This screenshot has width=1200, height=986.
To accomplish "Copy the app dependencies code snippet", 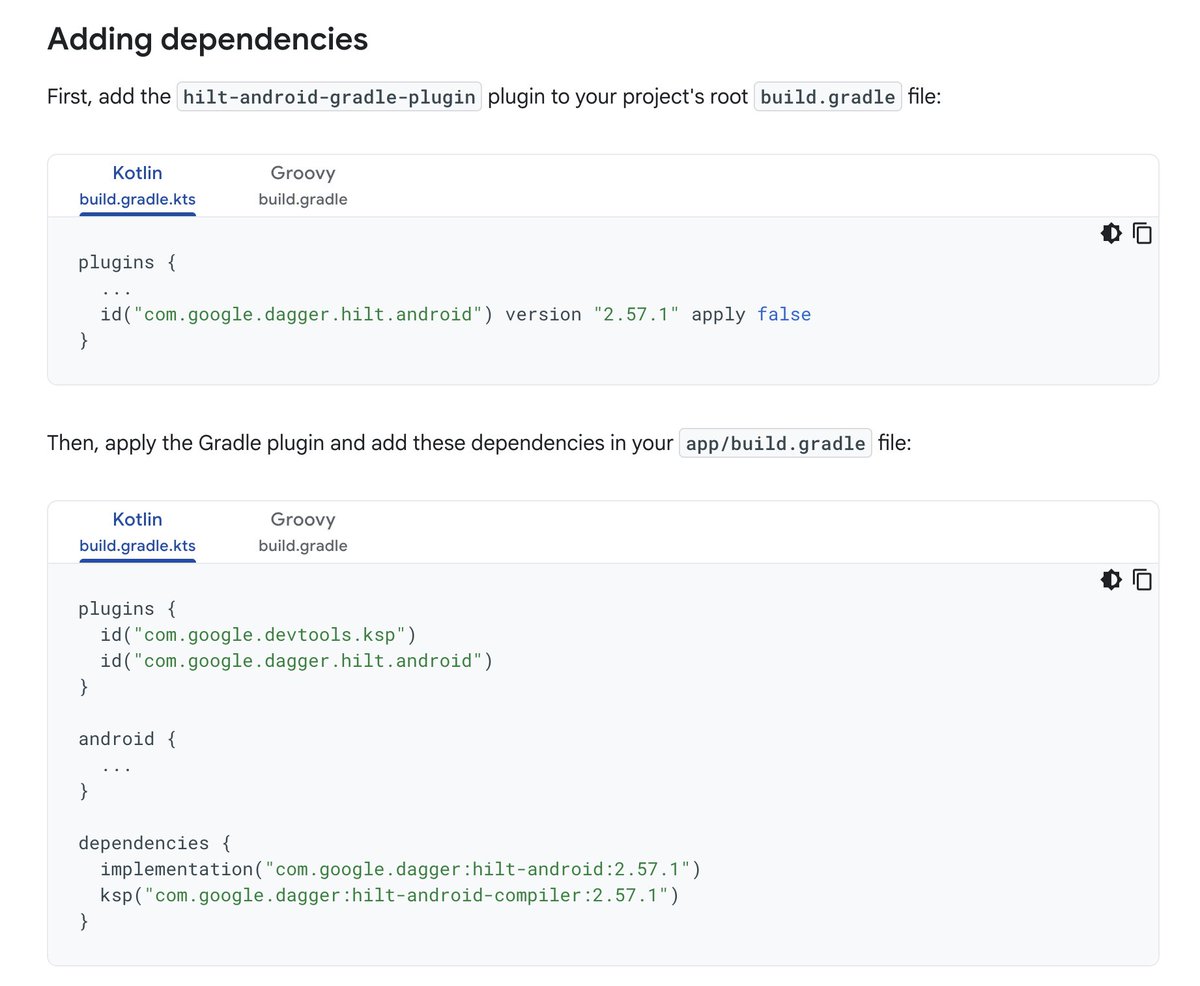I will 1142,580.
